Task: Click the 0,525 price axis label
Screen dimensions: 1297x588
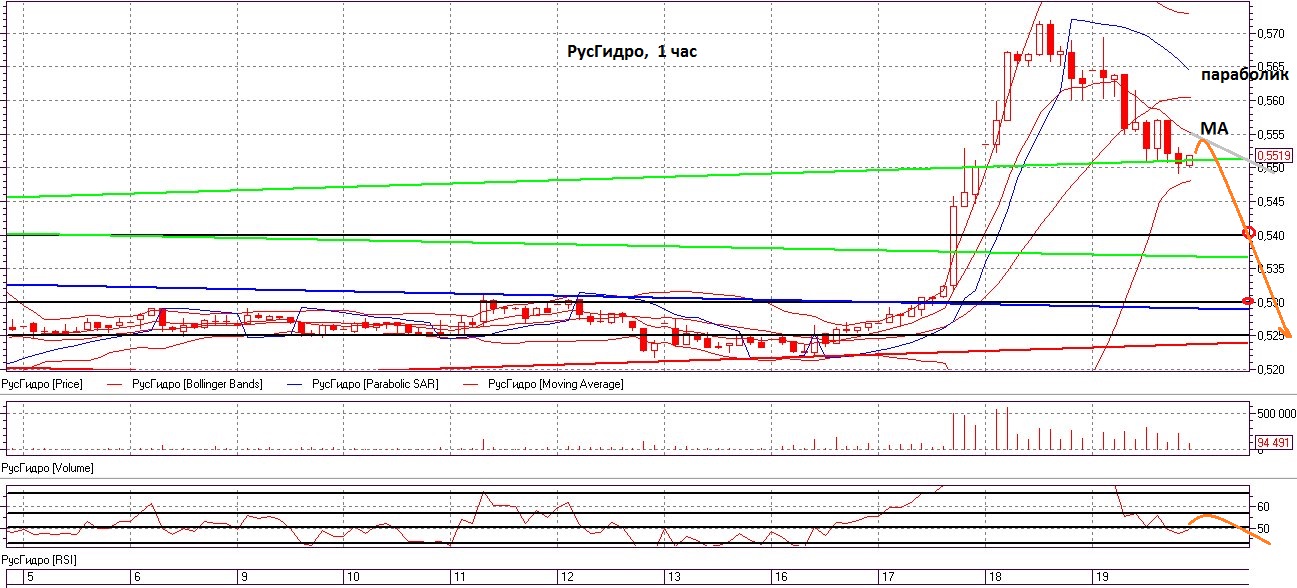Action: [1270, 335]
